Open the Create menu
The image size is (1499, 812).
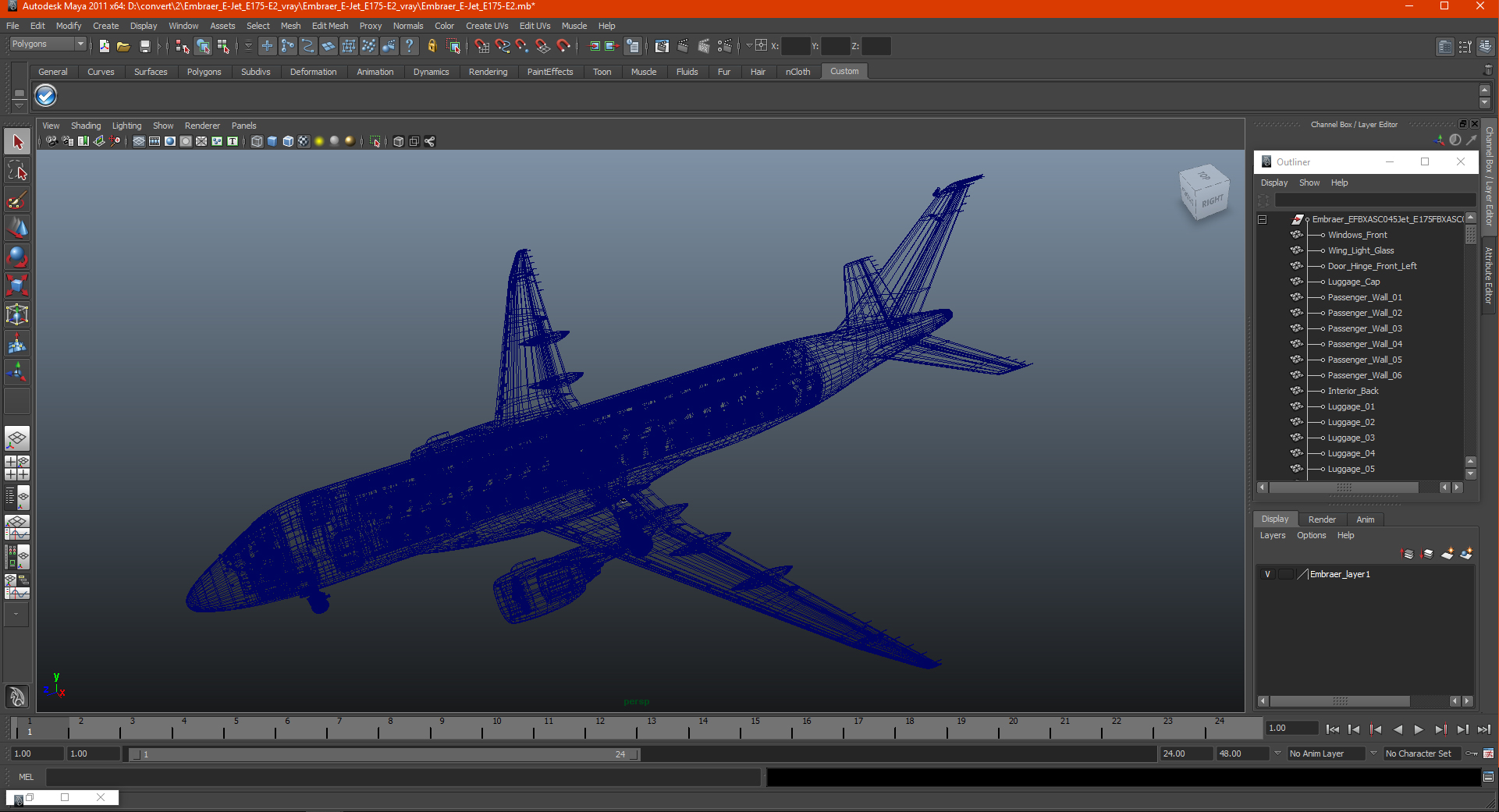click(105, 26)
